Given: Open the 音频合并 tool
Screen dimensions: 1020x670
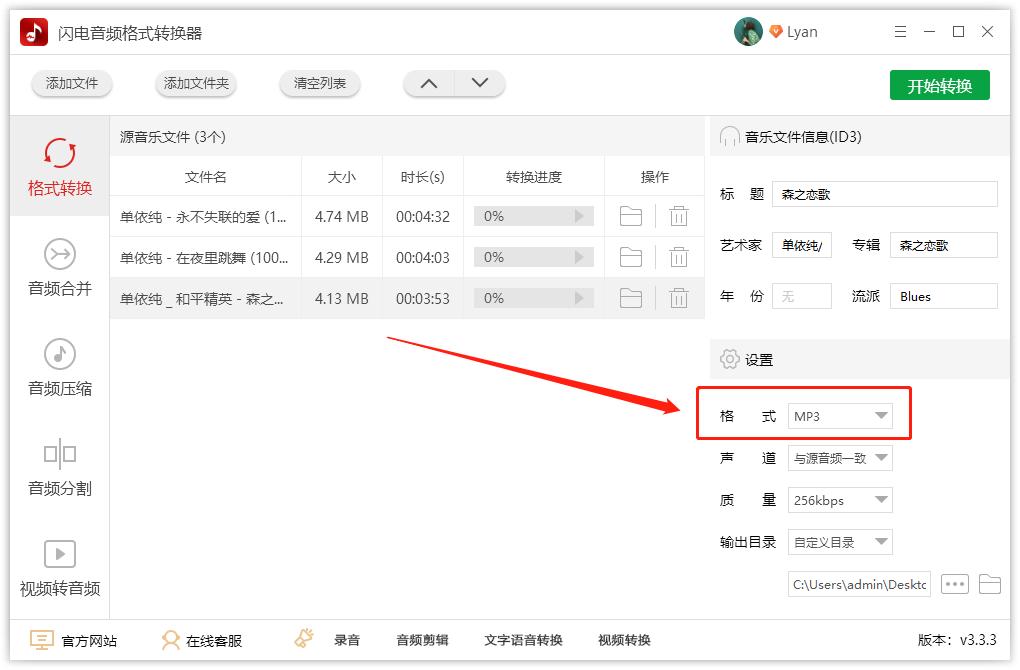Looking at the screenshot, I should (x=58, y=268).
